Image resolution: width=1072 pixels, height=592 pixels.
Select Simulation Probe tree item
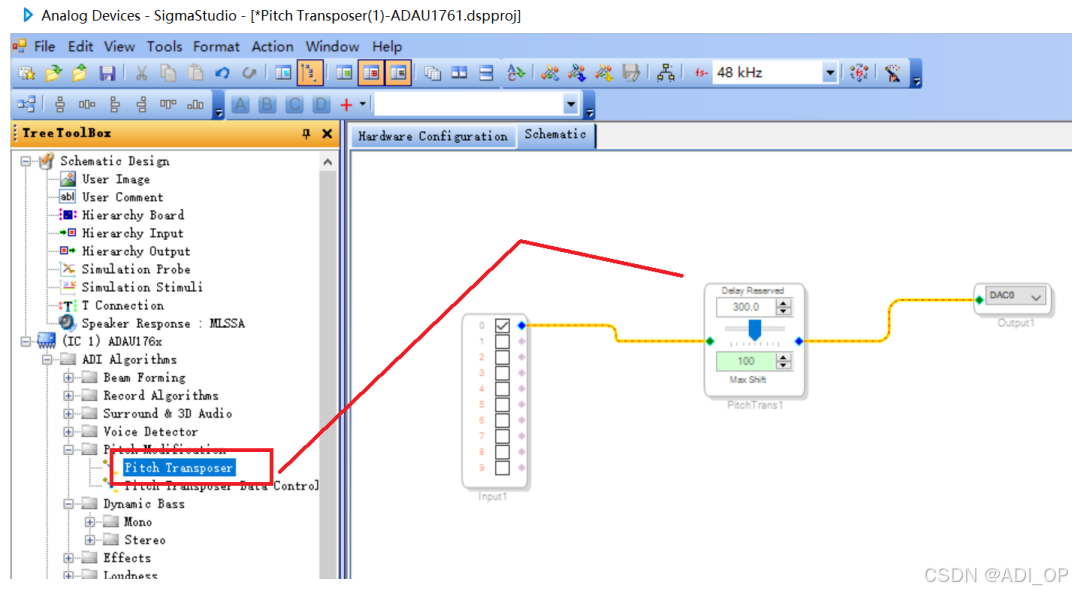tap(136, 269)
